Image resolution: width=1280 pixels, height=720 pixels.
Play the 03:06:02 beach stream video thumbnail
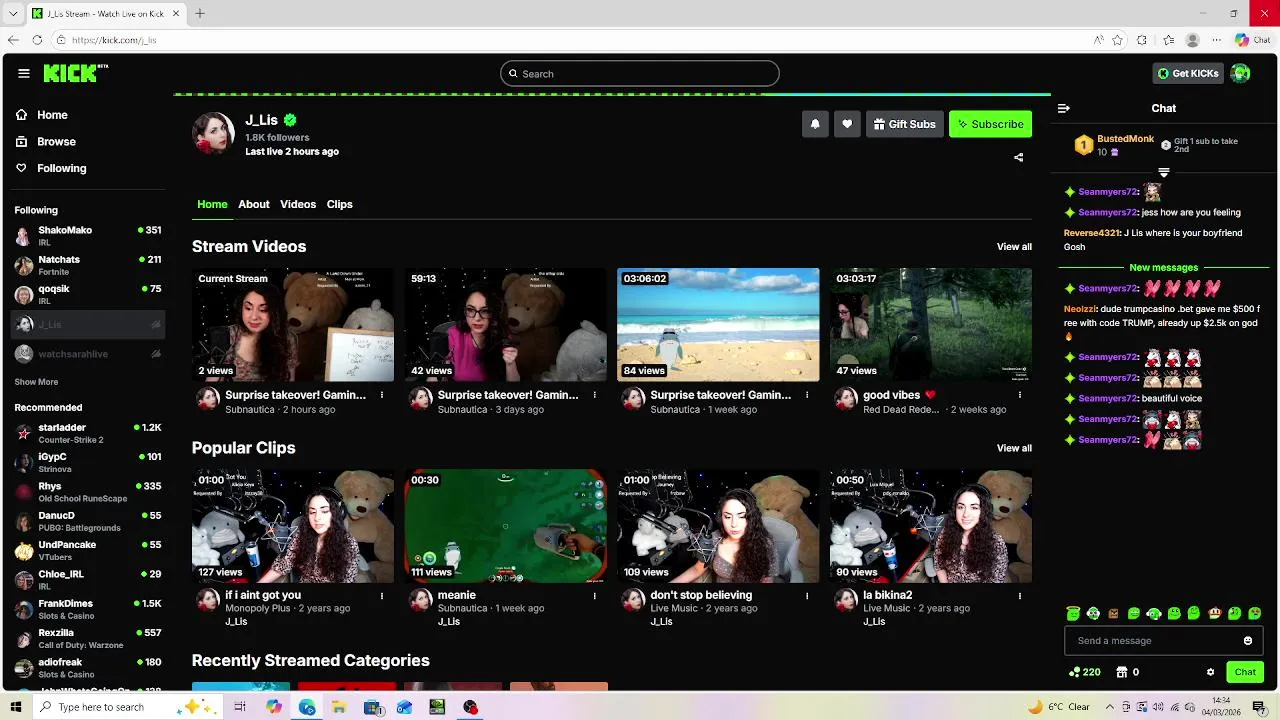(x=718, y=325)
